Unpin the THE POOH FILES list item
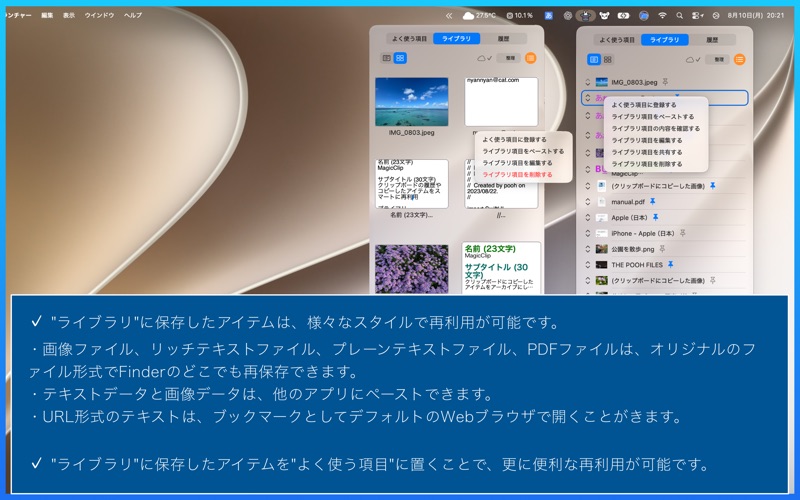 click(671, 265)
